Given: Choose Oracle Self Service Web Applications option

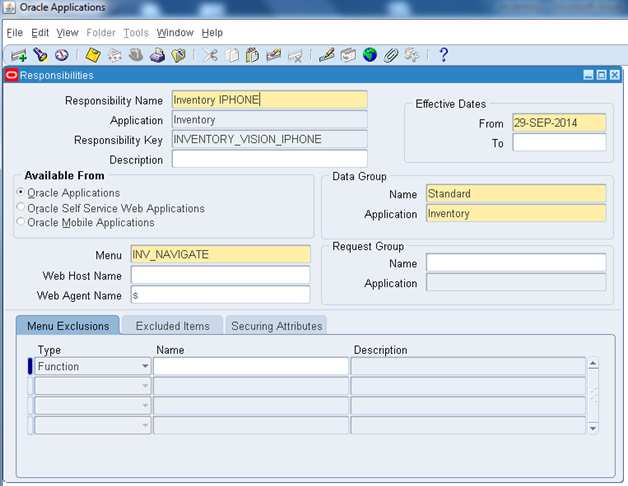Looking at the screenshot, I should (x=21, y=209).
